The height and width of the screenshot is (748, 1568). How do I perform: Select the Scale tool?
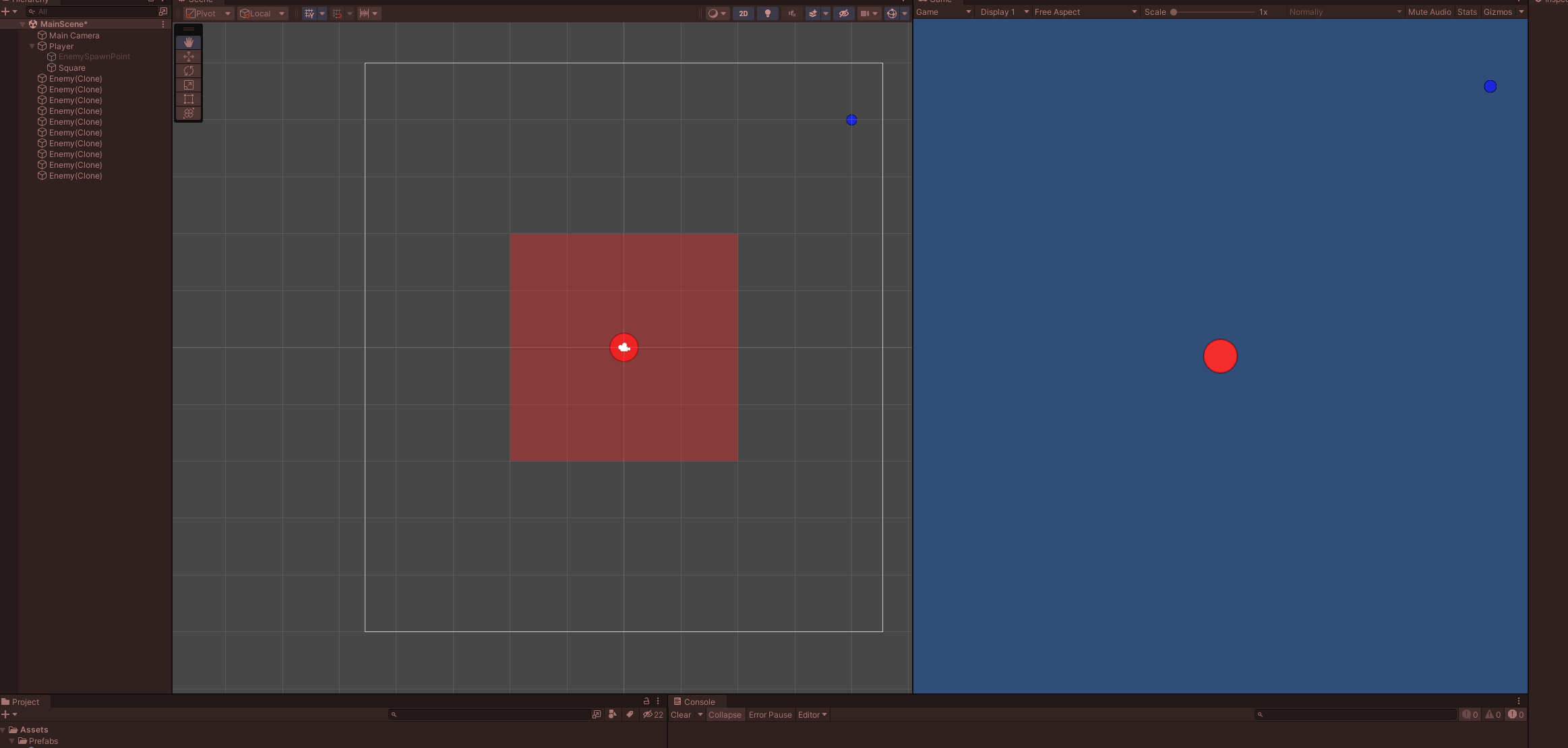(189, 85)
